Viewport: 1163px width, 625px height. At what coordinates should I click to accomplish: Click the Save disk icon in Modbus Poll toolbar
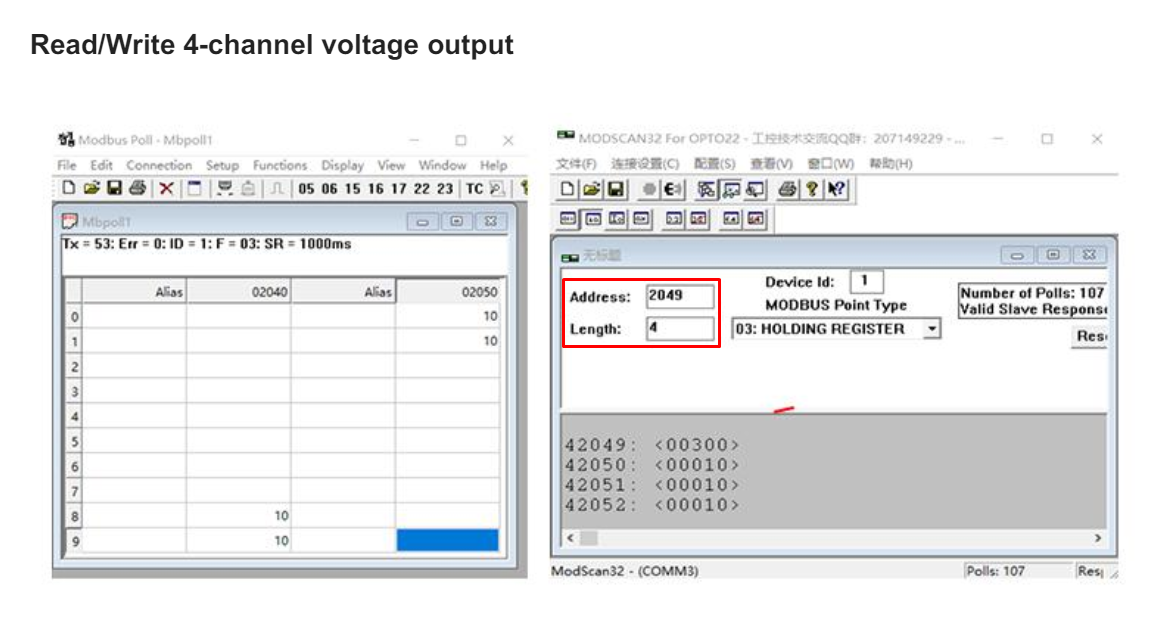point(114,188)
